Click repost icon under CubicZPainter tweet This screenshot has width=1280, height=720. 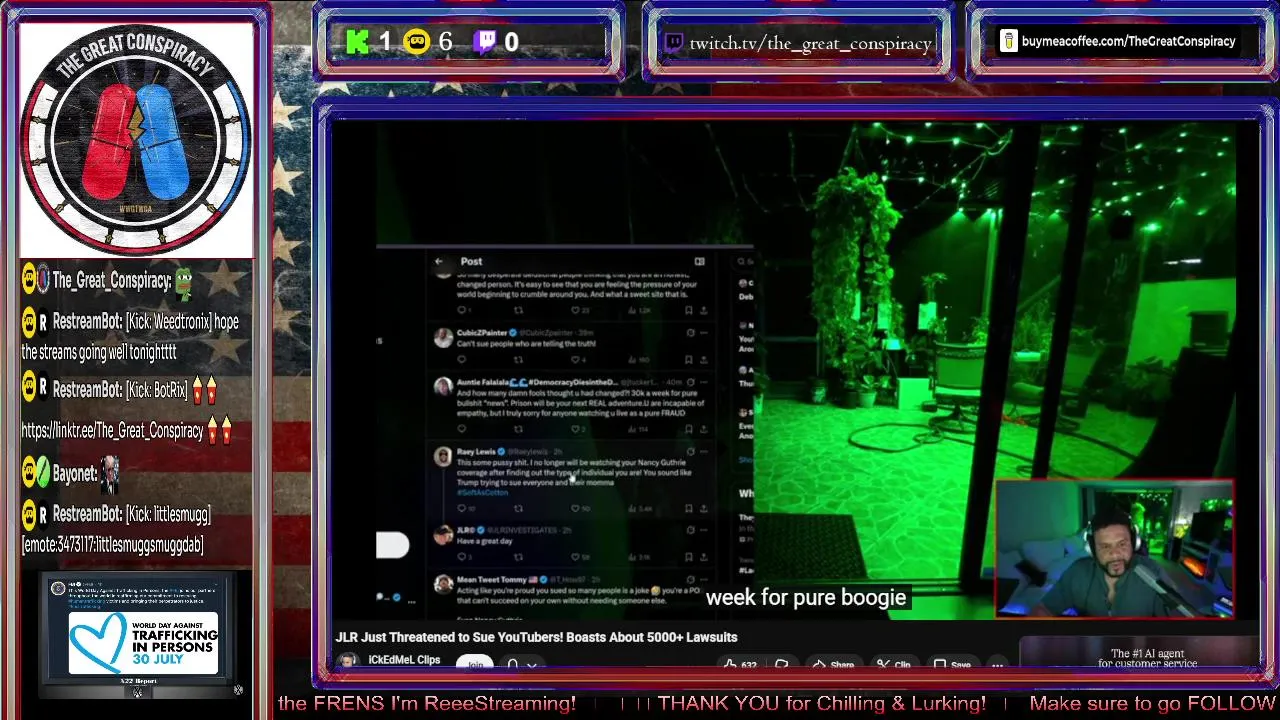(x=518, y=359)
